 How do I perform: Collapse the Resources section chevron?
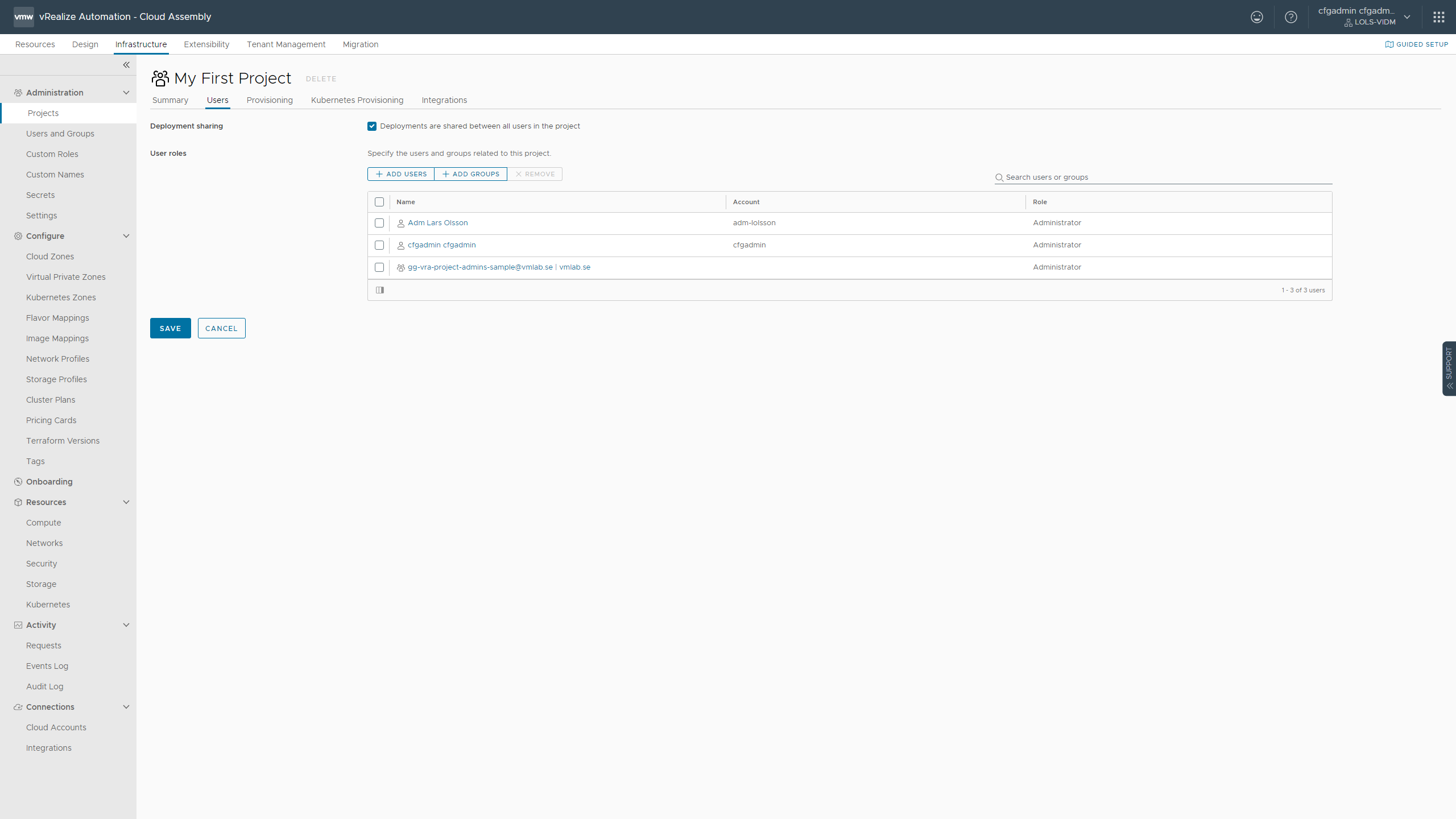[x=126, y=502]
